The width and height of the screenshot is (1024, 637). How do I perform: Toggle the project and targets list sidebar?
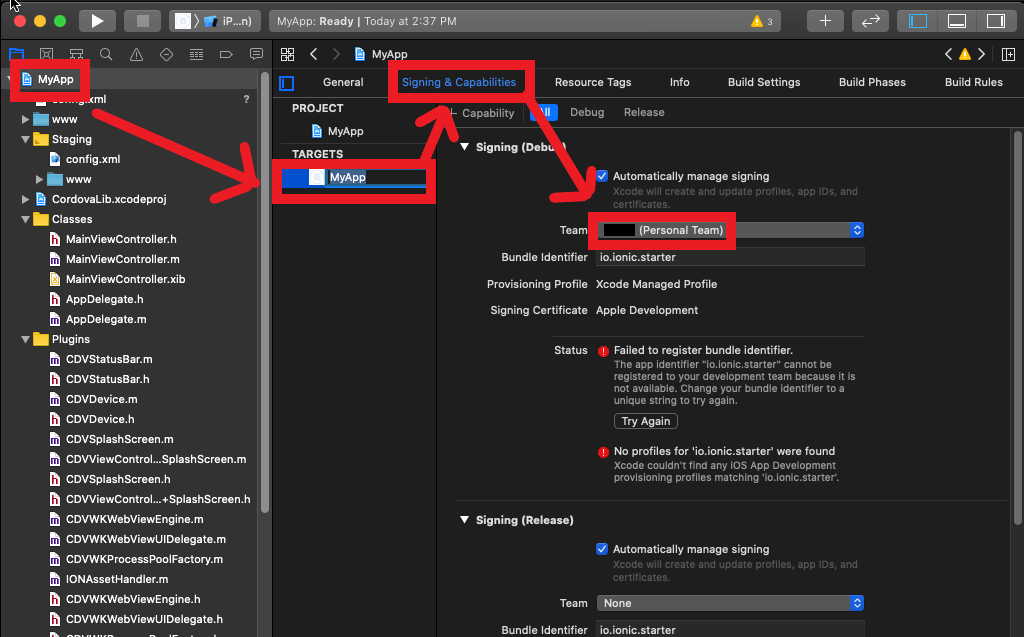click(x=287, y=83)
